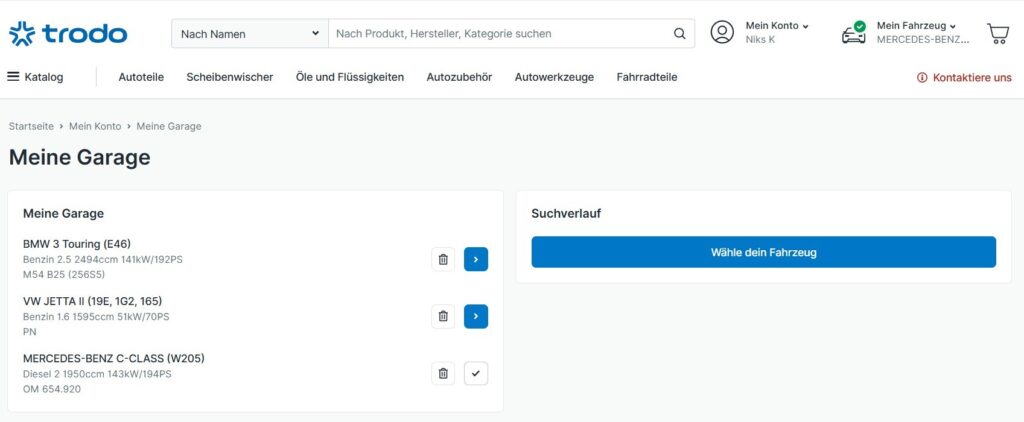Expand the Mein Fahrzeug dropdown
The width and height of the screenshot is (1024, 422).
(x=916, y=26)
